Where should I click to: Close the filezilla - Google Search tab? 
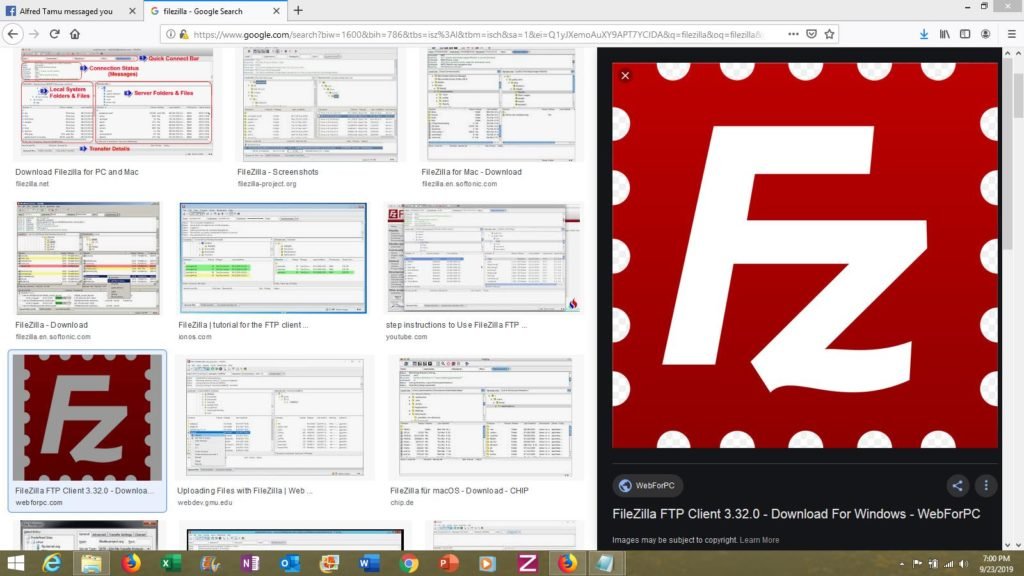tap(276, 11)
